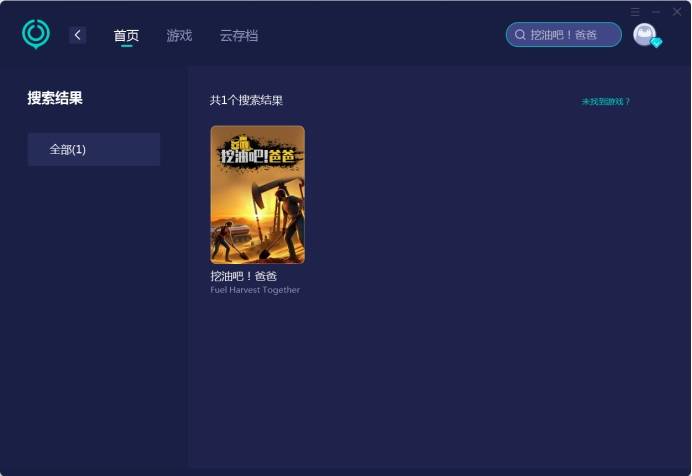Viewport: 692px width, 476px height.
Task: Click the search magnifier icon
Action: pos(520,34)
